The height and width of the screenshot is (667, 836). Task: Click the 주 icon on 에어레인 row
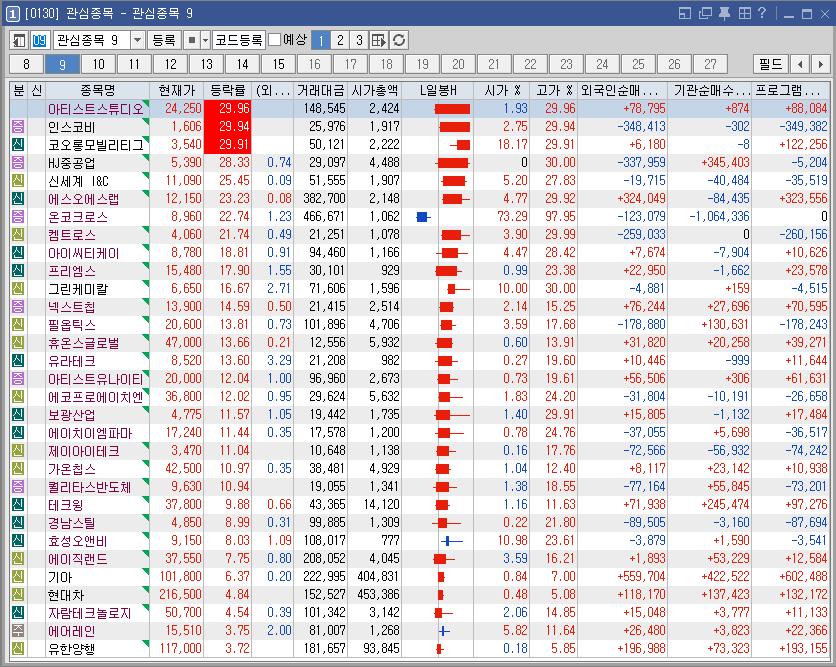click(x=18, y=631)
